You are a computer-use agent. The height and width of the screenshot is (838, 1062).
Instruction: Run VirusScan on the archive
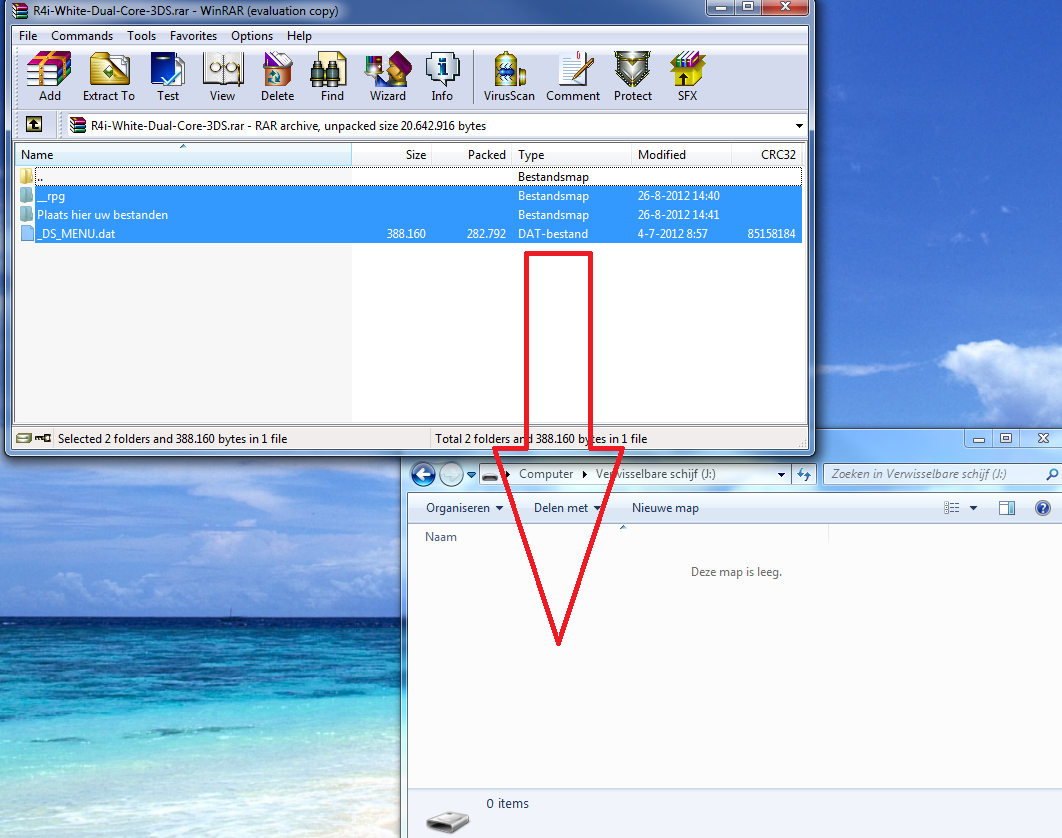[509, 77]
